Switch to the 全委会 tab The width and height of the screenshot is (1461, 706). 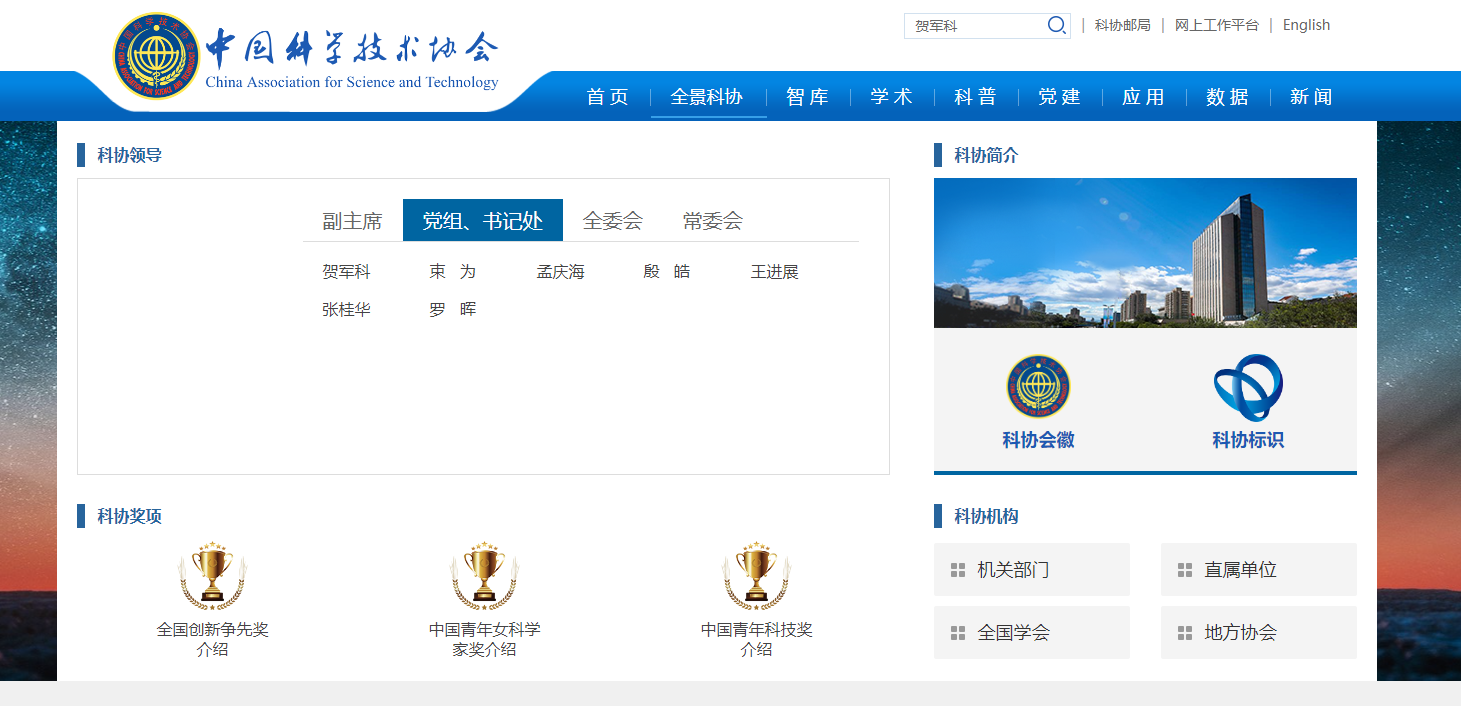point(613,221)
